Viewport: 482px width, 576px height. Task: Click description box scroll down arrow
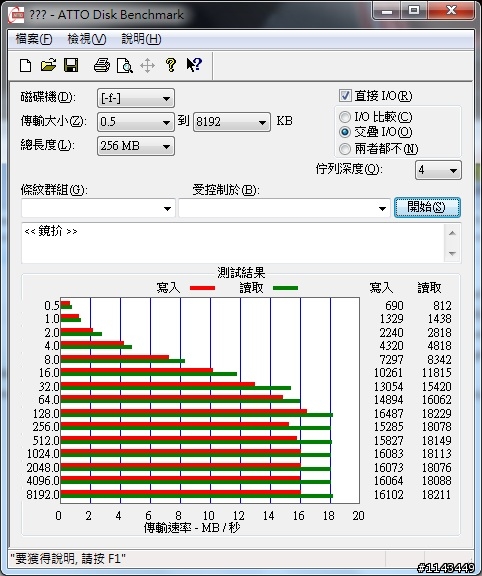(452, 253)
